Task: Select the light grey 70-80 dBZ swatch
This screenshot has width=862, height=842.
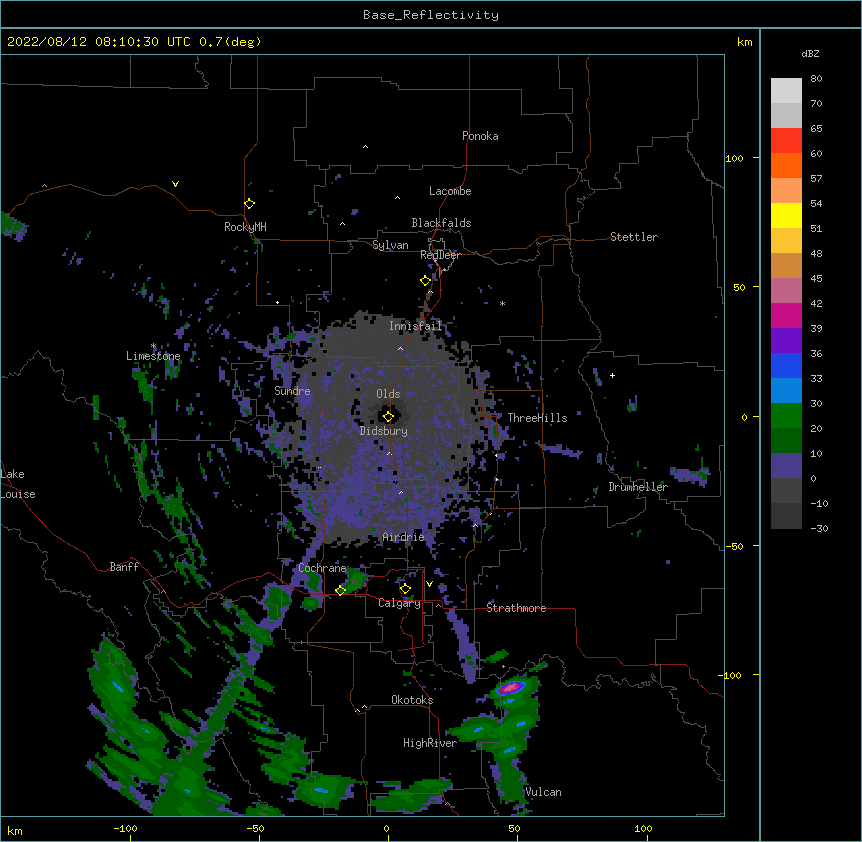Action: (786, 91)
